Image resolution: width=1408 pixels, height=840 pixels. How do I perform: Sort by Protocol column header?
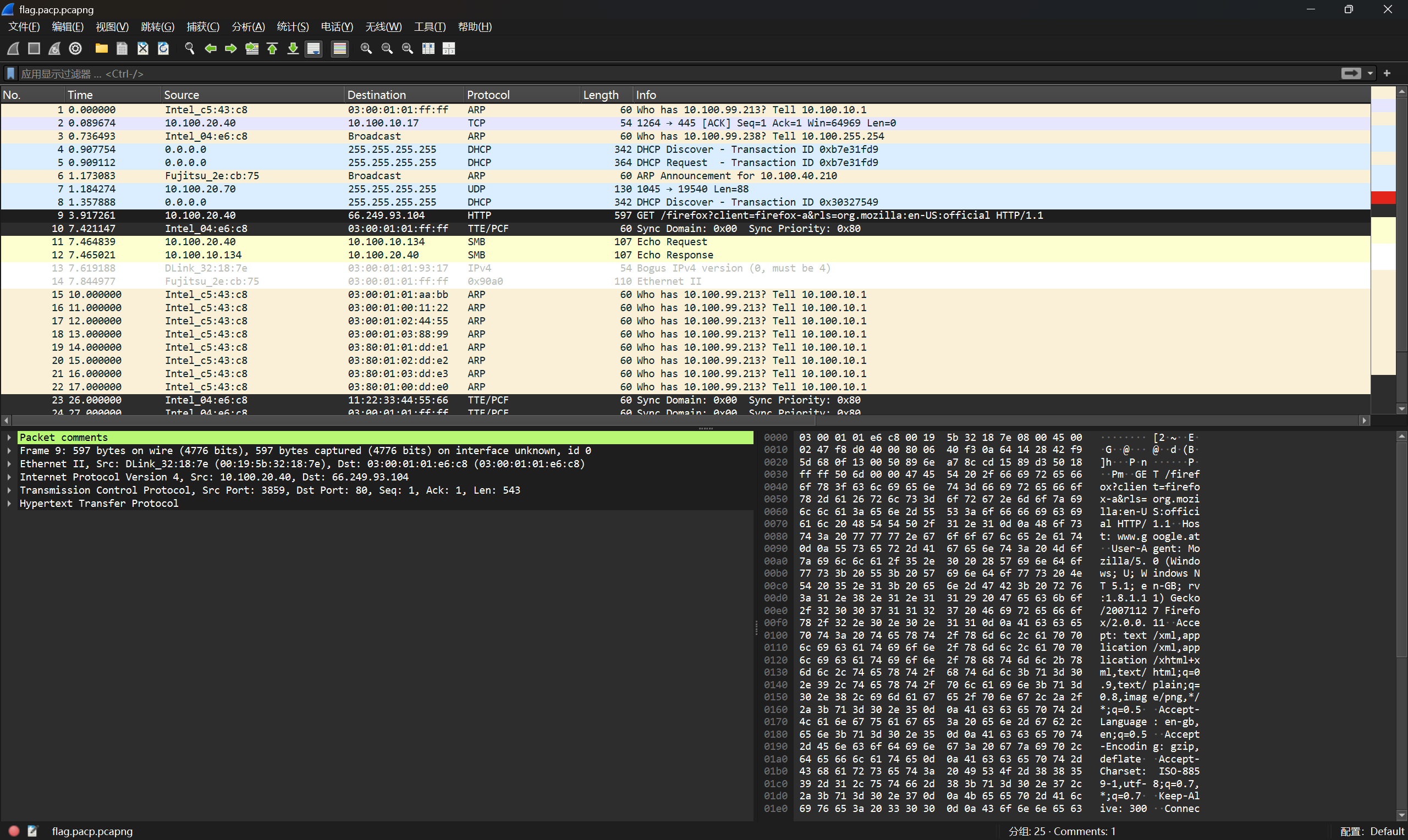[x=522, y=95]
